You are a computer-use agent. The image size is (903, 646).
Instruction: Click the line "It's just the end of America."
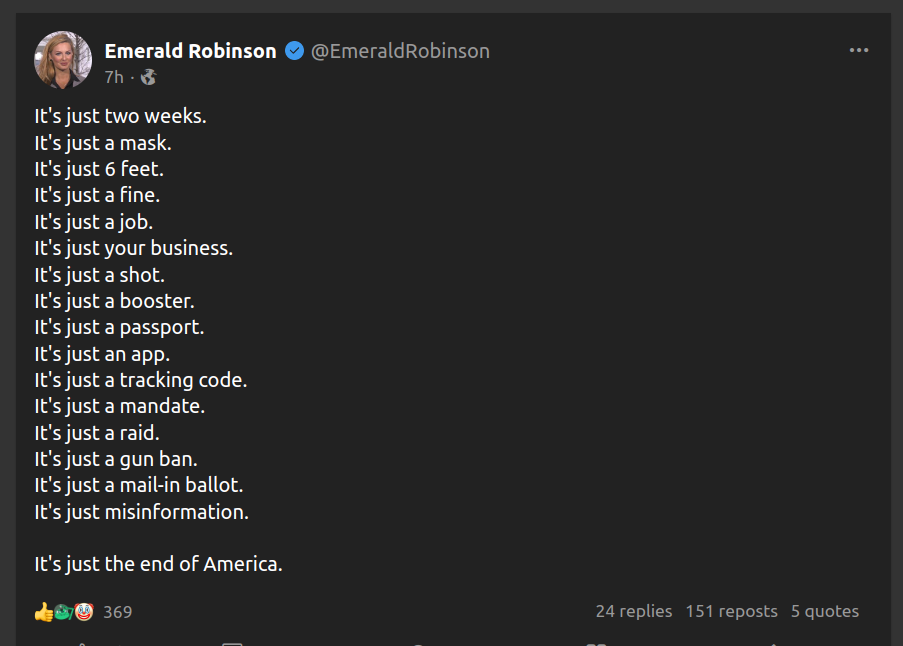158,564
